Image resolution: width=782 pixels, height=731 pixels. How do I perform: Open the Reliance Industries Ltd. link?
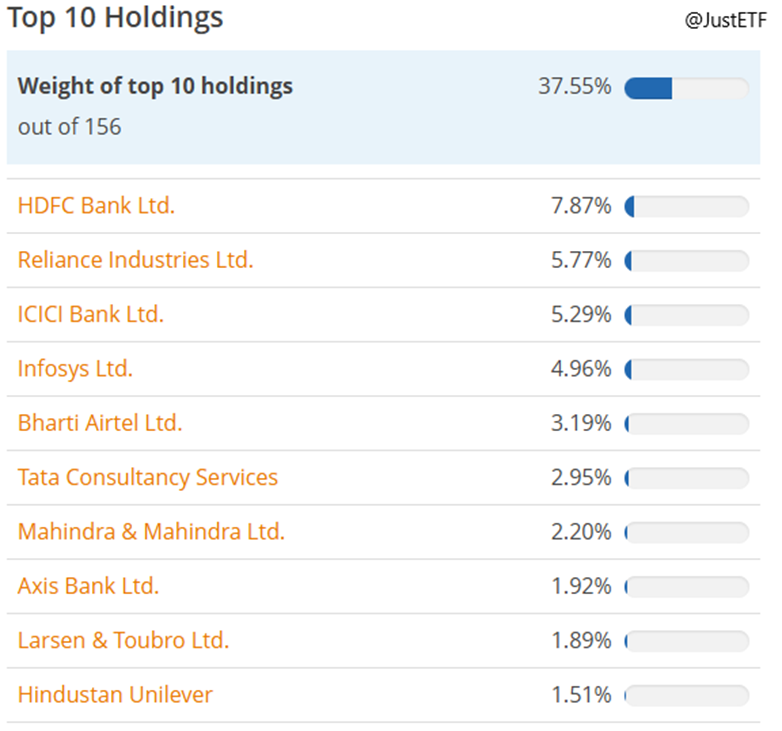coord(135,260)
